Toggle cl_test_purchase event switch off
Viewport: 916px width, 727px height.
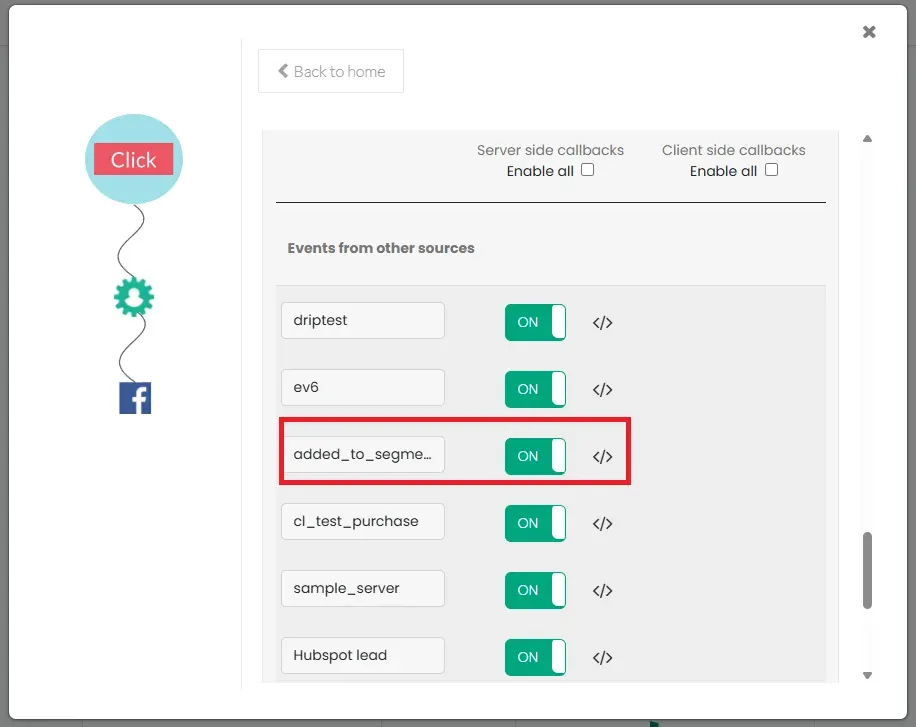[535, 523]
